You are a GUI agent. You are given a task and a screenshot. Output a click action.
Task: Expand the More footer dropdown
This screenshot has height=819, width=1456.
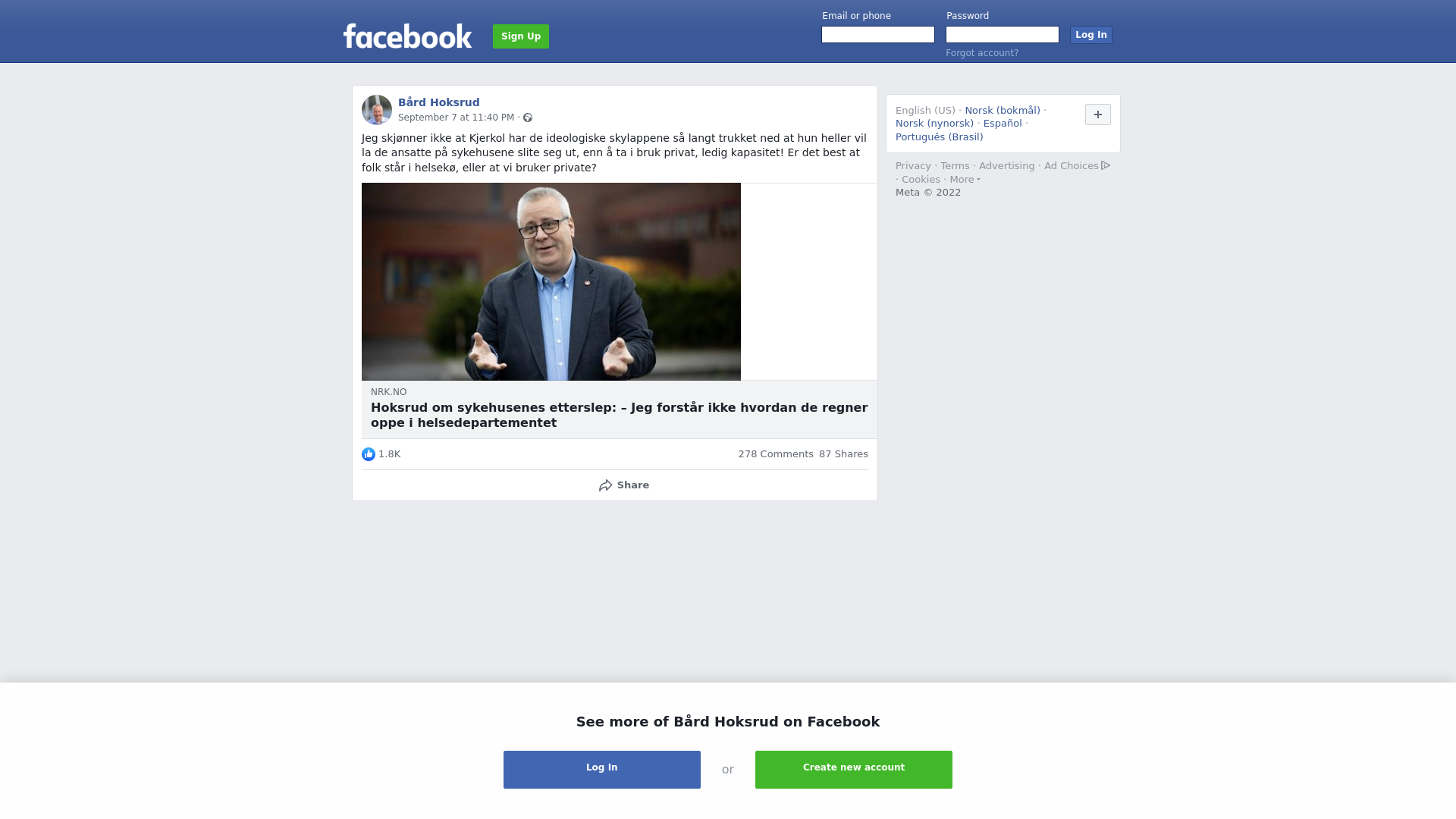coord(965,180)
